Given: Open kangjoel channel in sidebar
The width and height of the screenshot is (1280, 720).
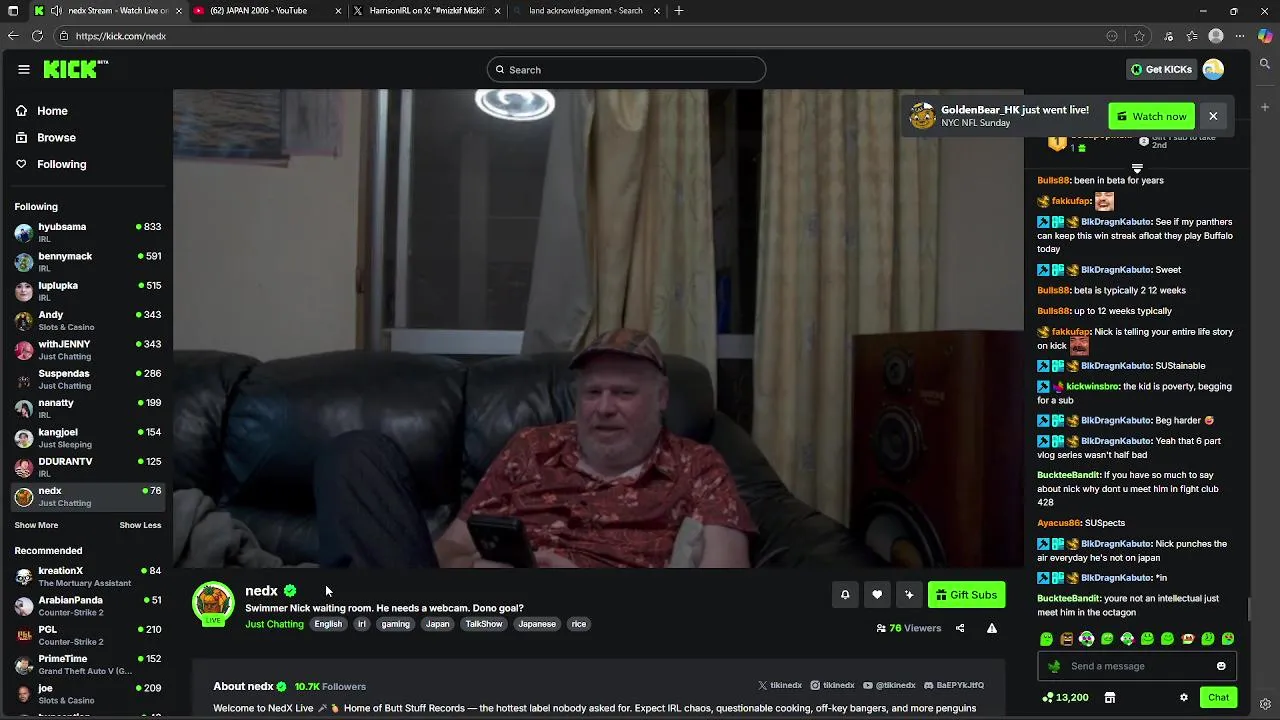Looking at the screenshot, I should (87, 438).
